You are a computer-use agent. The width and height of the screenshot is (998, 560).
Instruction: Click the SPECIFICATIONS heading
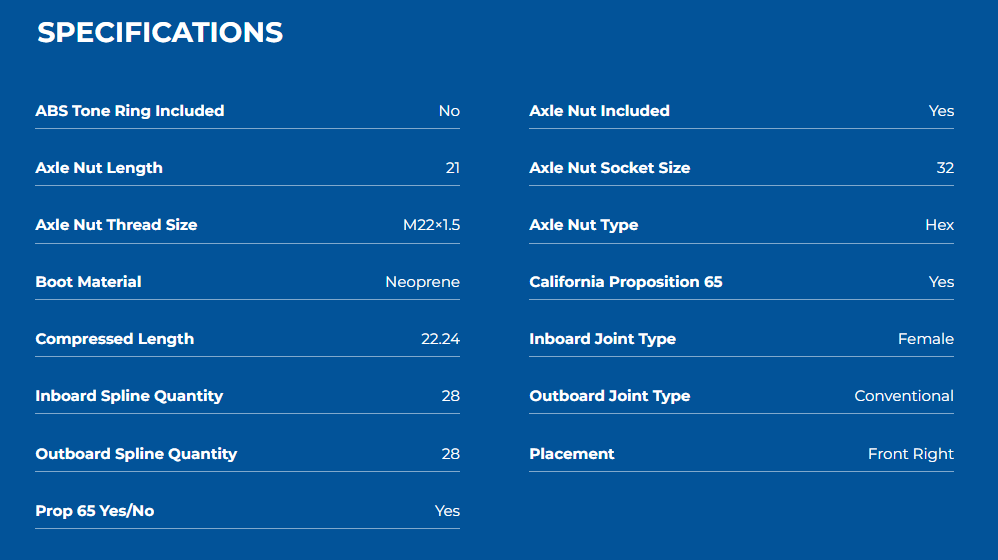point(160,33)
